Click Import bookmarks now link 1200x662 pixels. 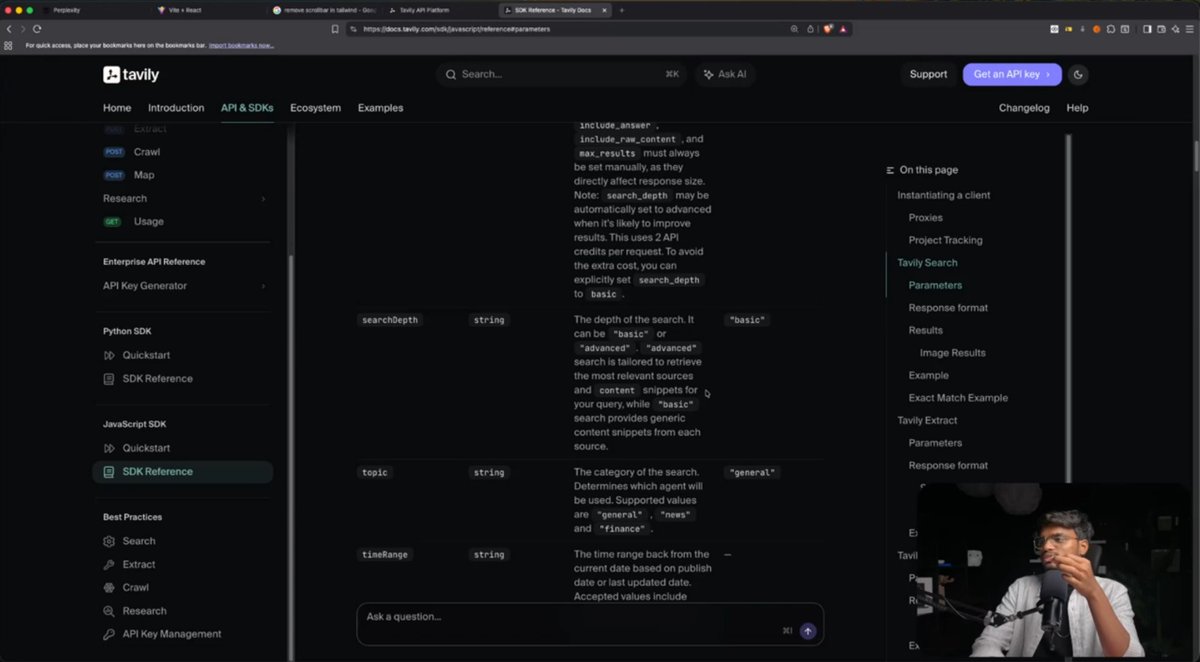(x=241, y=46)
